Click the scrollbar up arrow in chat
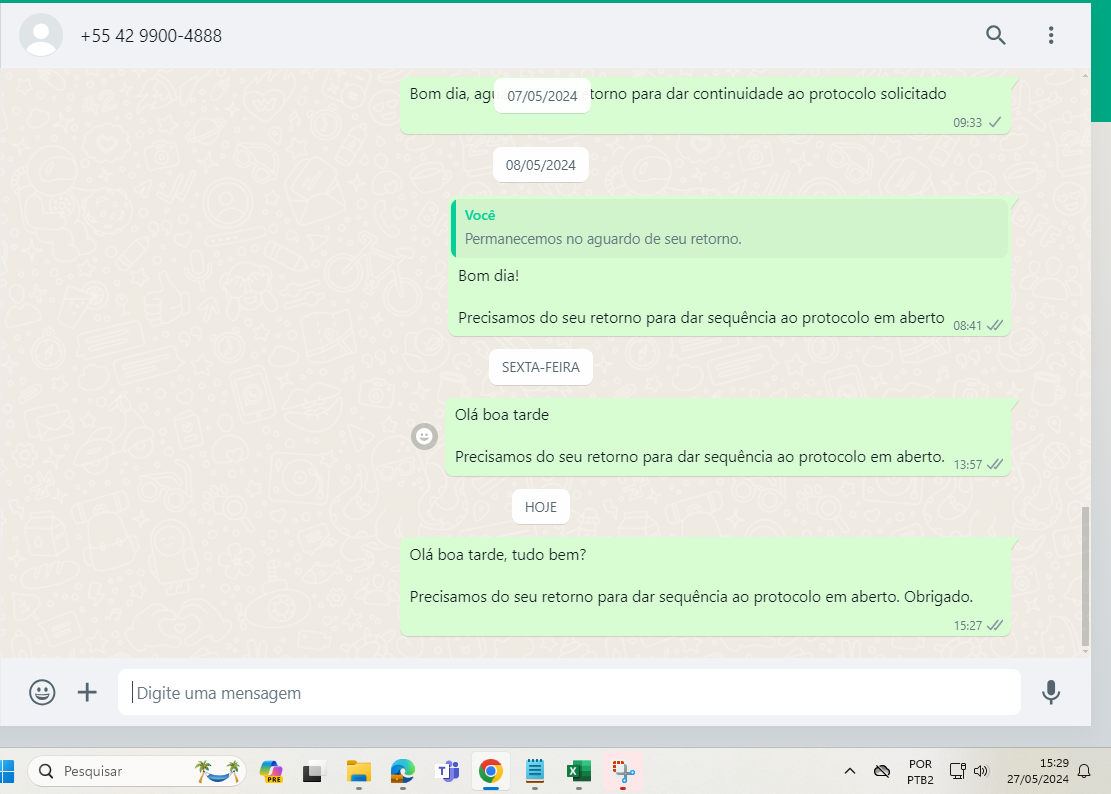This screenshot has width=1111, height=794. coord(1085,74)
